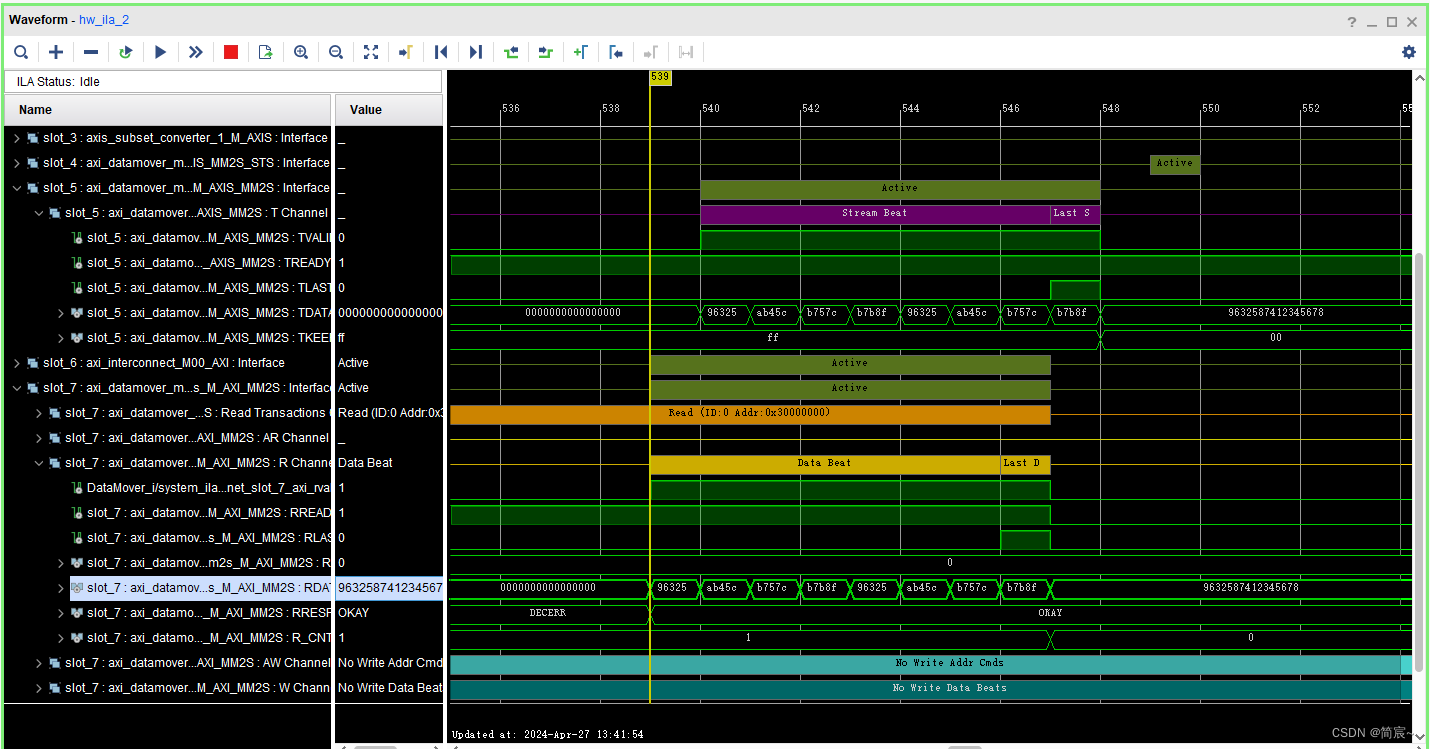Click orange Read ID:0 transaction bar
This screenshot has height=749, width=1430.
[x=750, y=414]
